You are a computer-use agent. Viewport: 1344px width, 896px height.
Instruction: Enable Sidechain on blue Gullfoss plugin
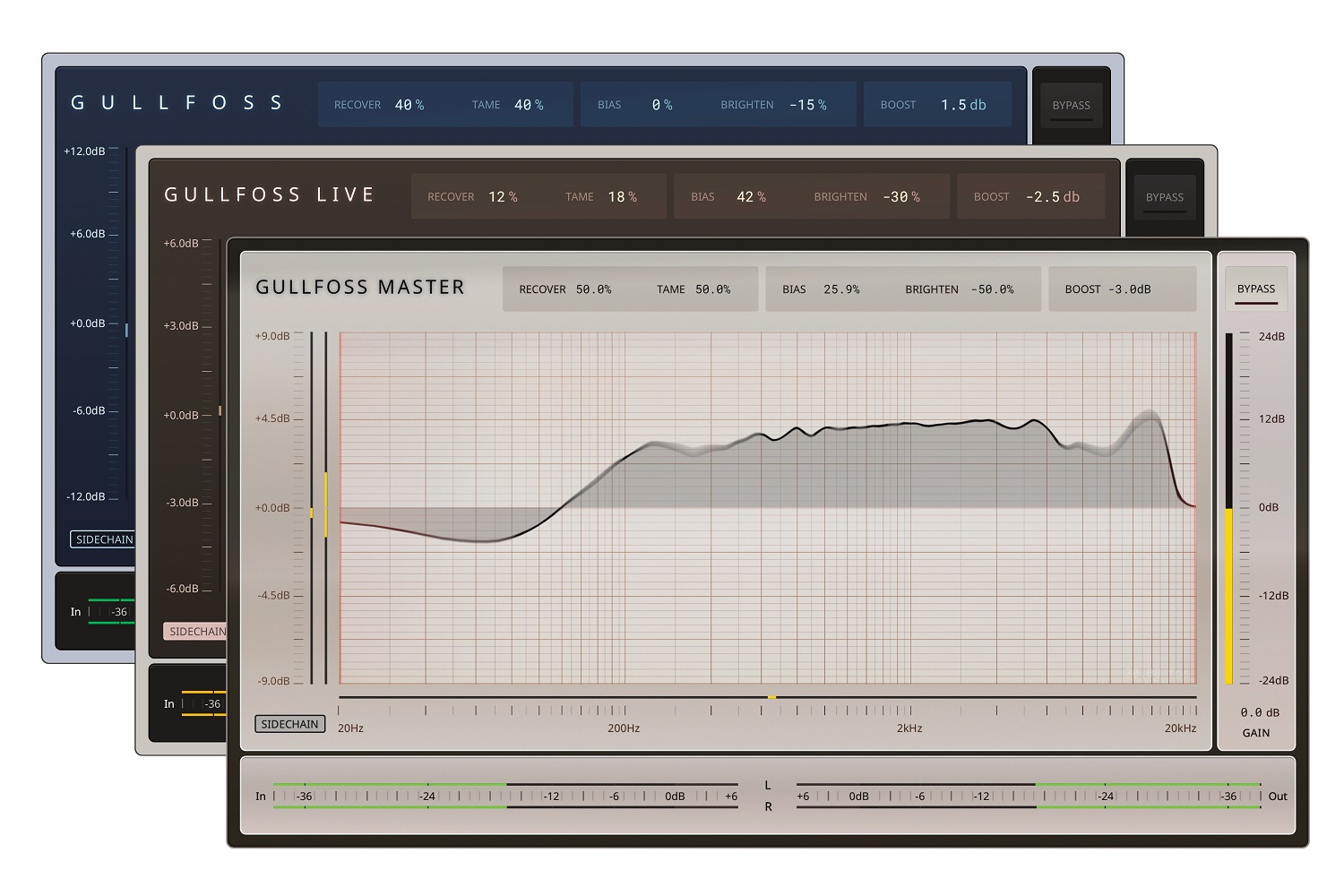103,539
